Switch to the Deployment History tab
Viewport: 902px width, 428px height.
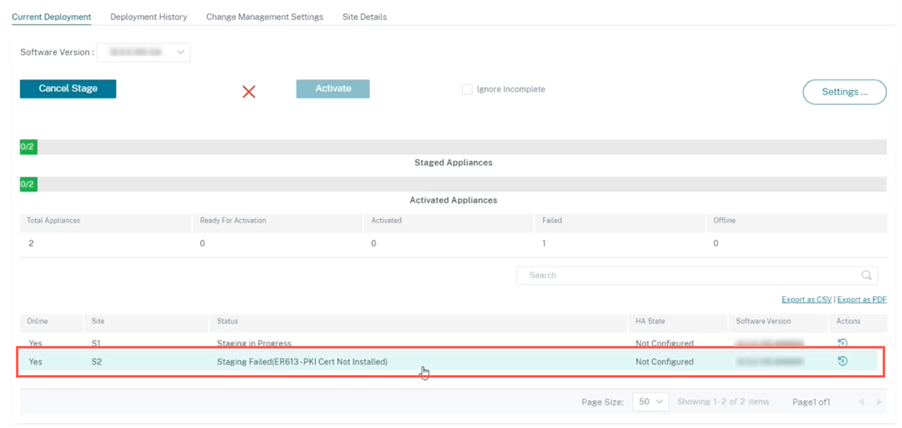click(x=148, y=17)
